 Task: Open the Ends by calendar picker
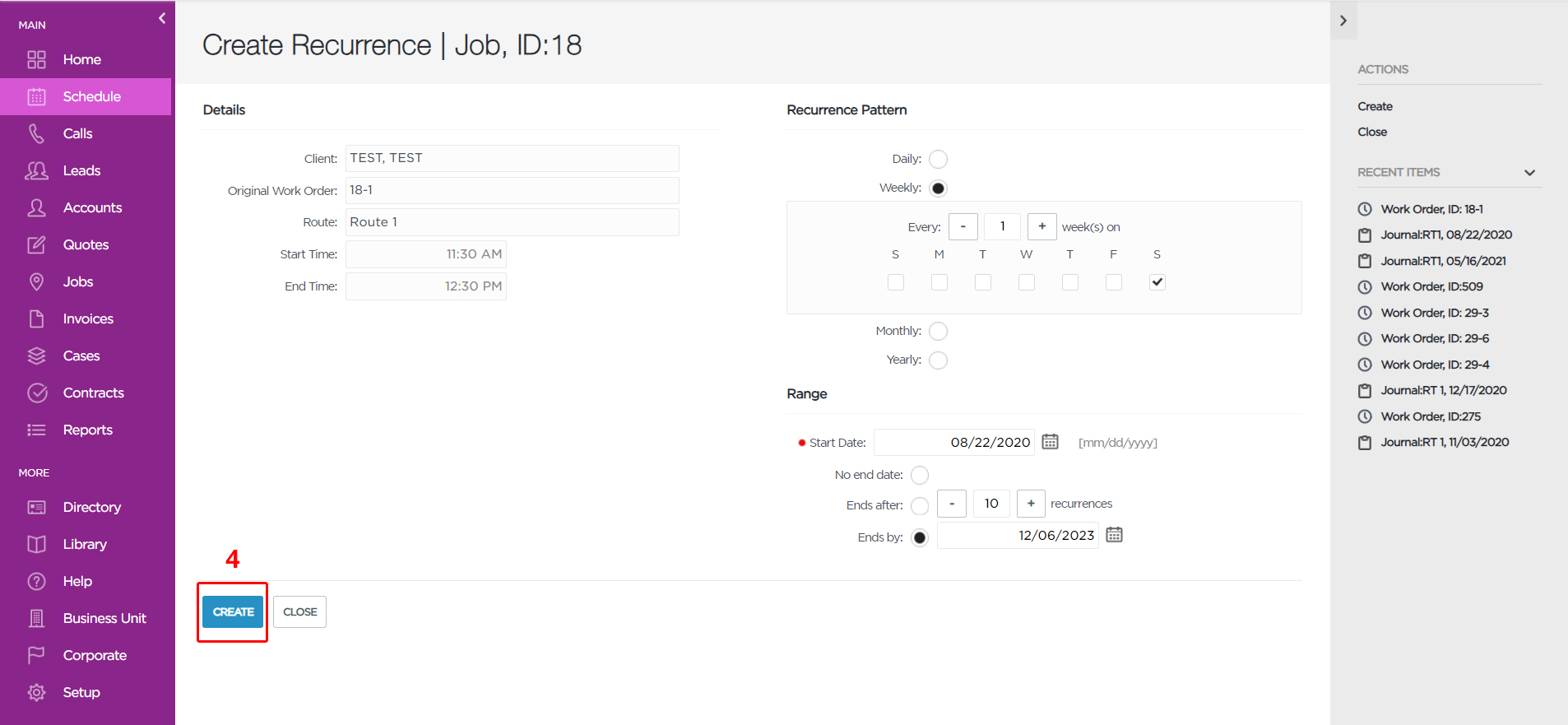(1114, 535)
